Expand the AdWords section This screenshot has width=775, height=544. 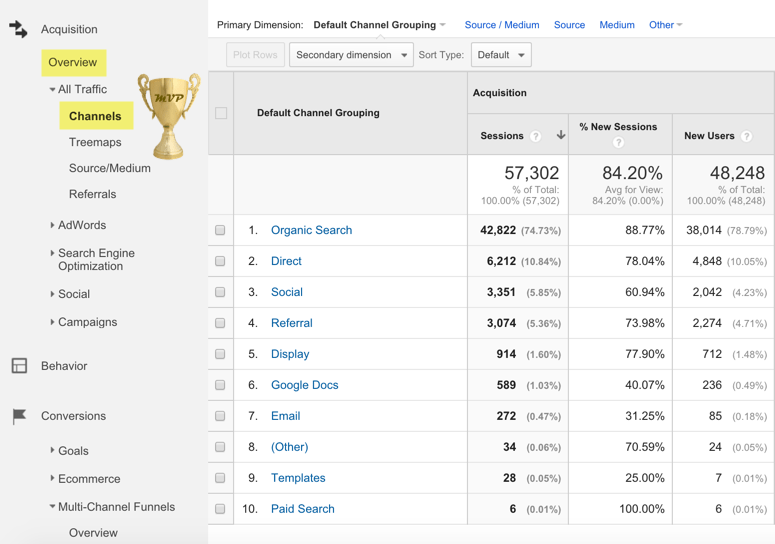52,225
